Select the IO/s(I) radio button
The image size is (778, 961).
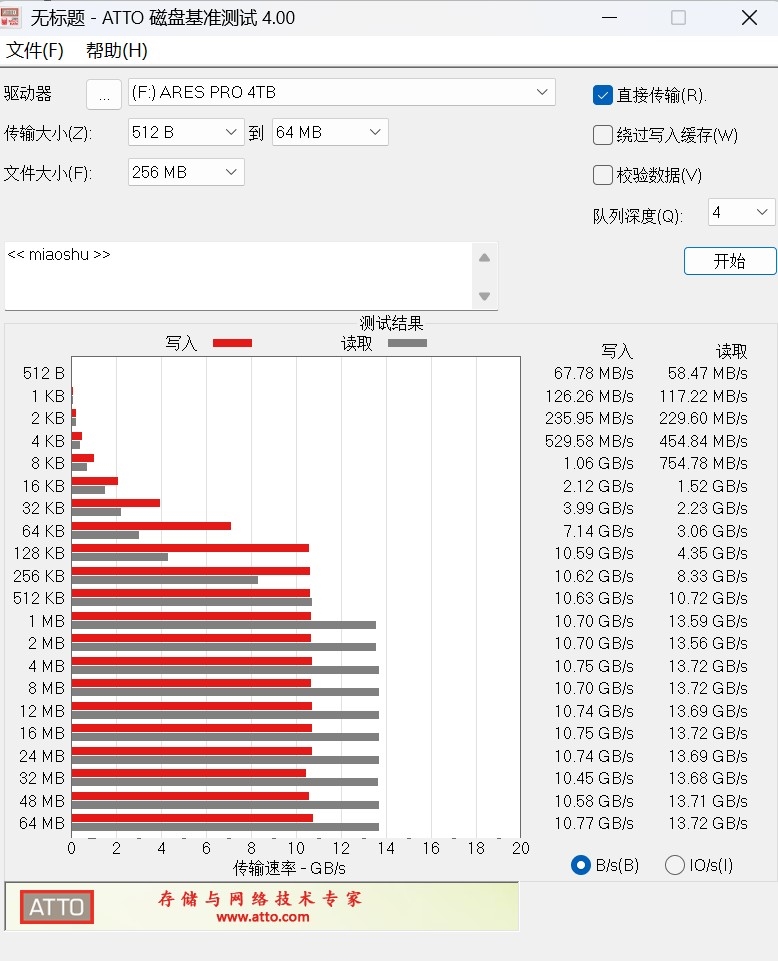(674, 865)
